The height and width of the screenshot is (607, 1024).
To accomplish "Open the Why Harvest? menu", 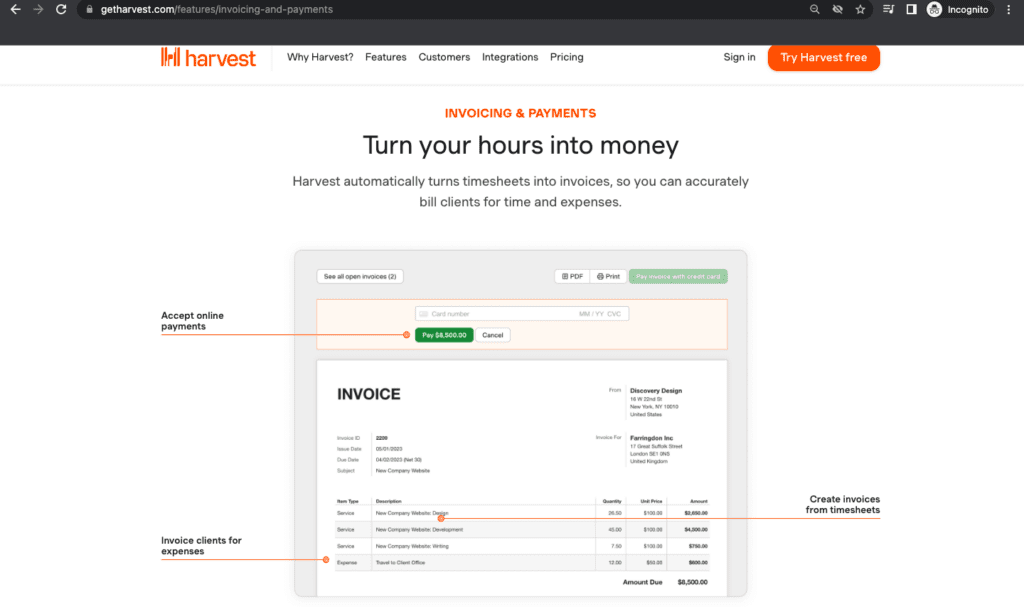I will click(x=319, y=57).
